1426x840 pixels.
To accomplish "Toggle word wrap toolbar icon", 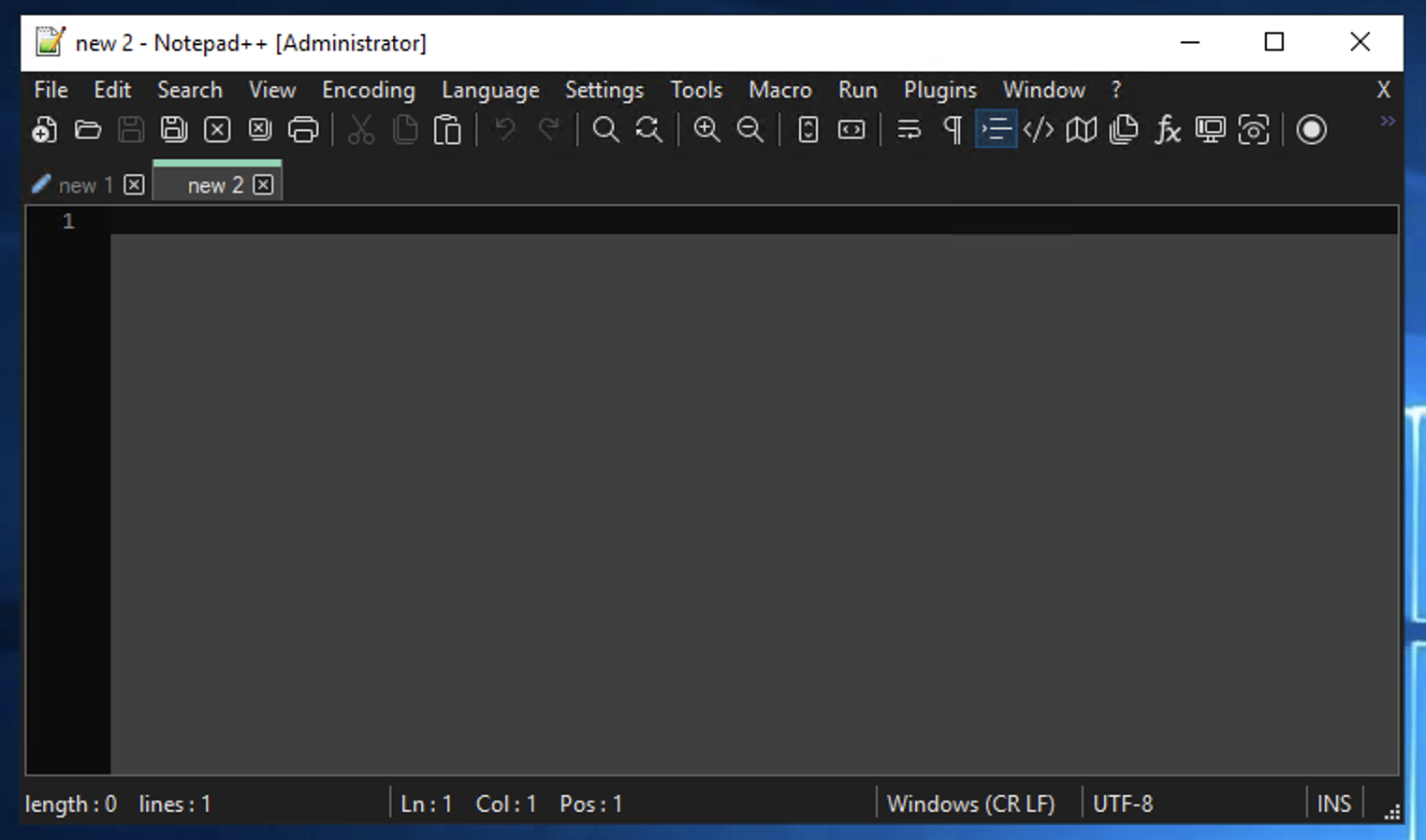I will pos(909,129).
